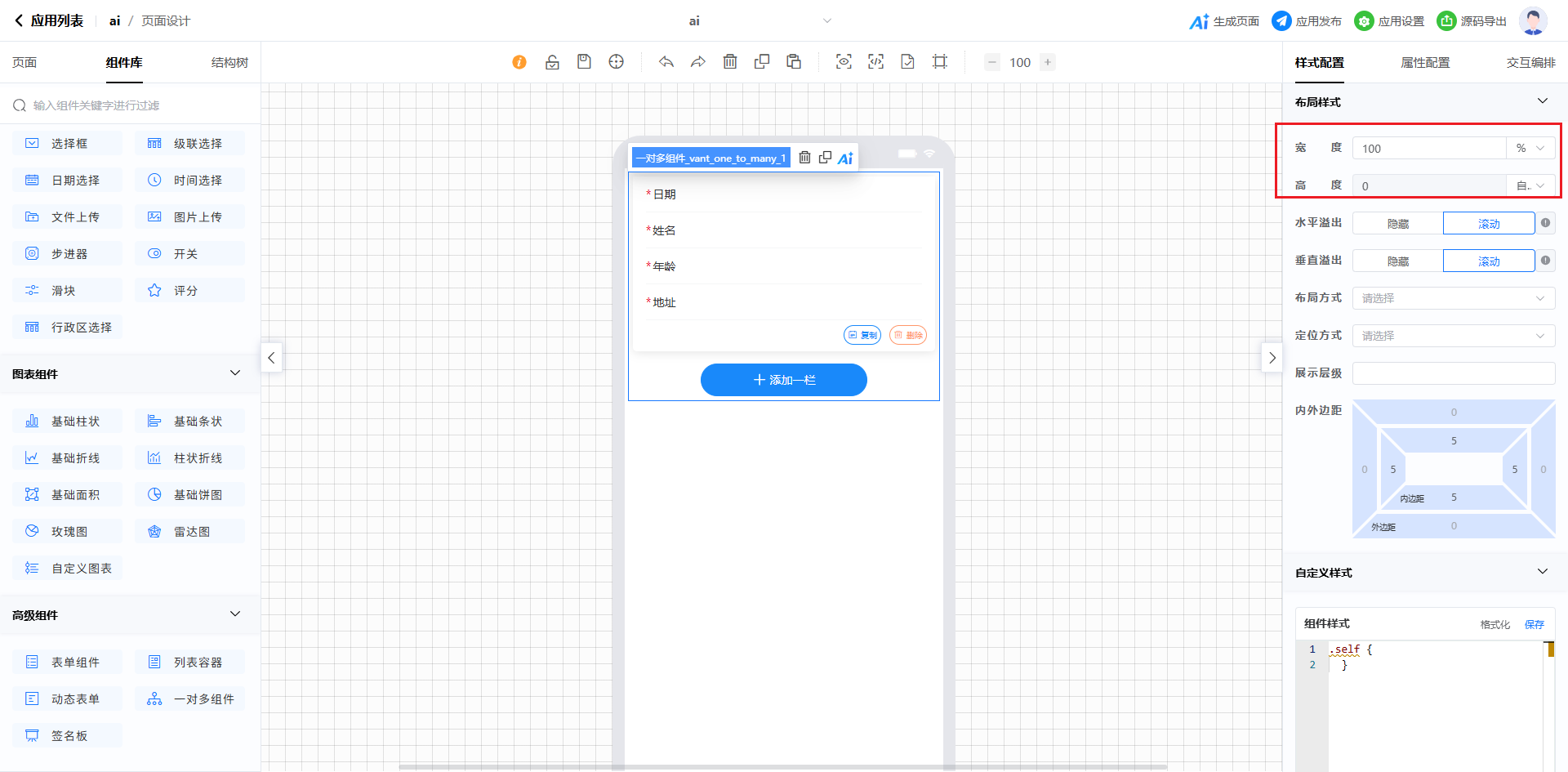The image size is (1568, 772).
Task: Click the redo arrow in the toolbar
Action: click(698, 62)
